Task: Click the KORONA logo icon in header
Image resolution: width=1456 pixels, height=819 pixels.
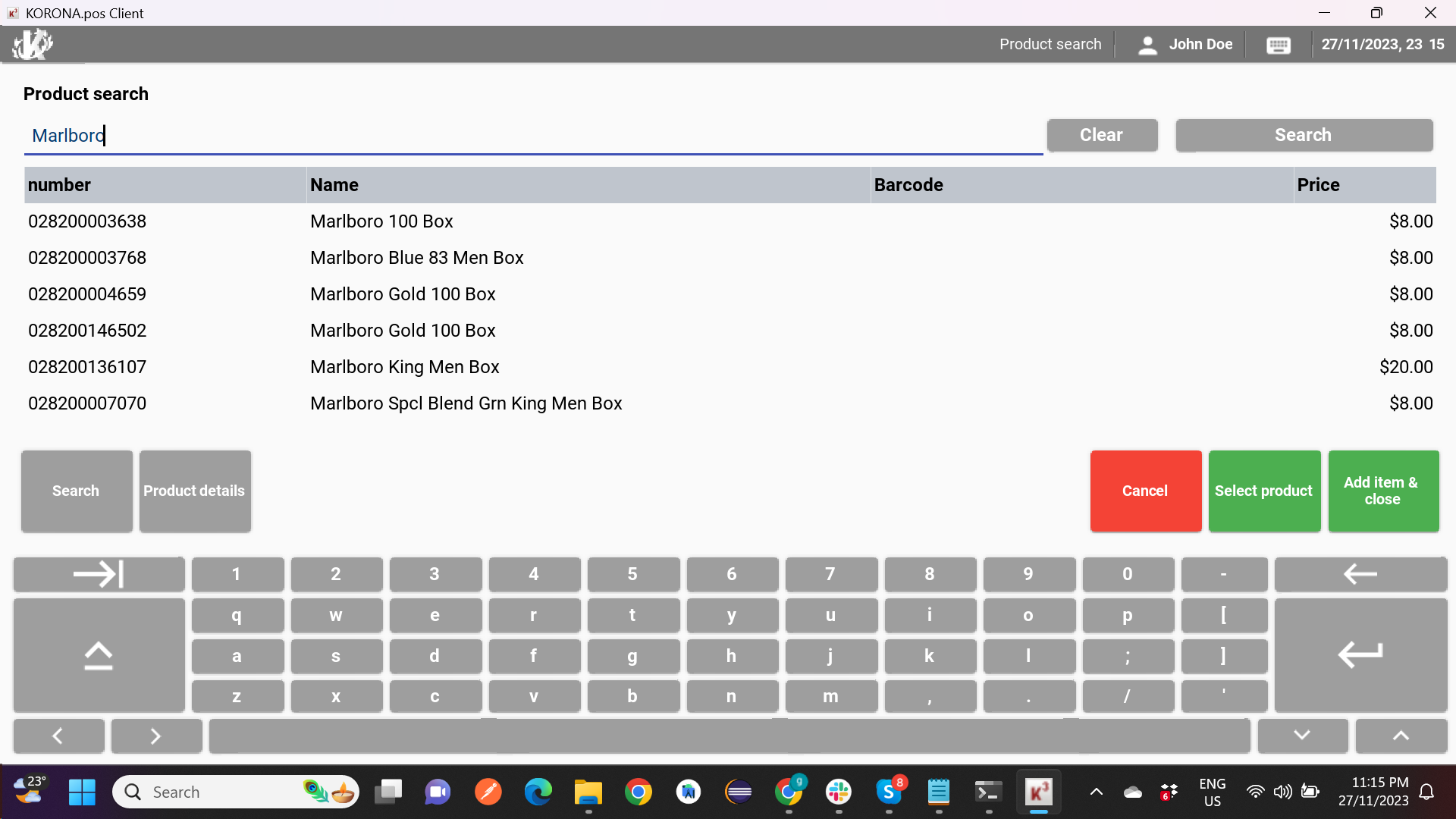Action: [33, 44]
